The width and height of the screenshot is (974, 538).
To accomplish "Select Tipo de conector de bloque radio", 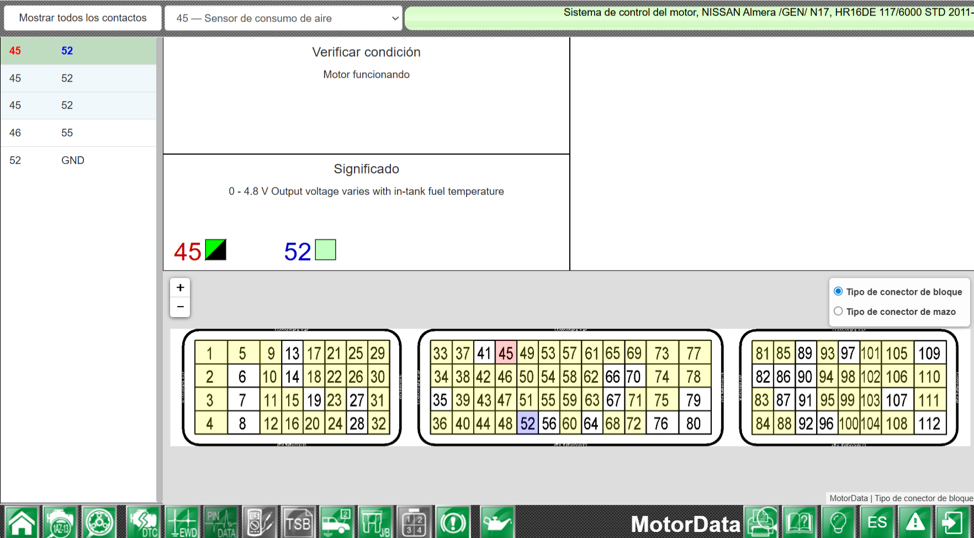I will pos(838,291).
